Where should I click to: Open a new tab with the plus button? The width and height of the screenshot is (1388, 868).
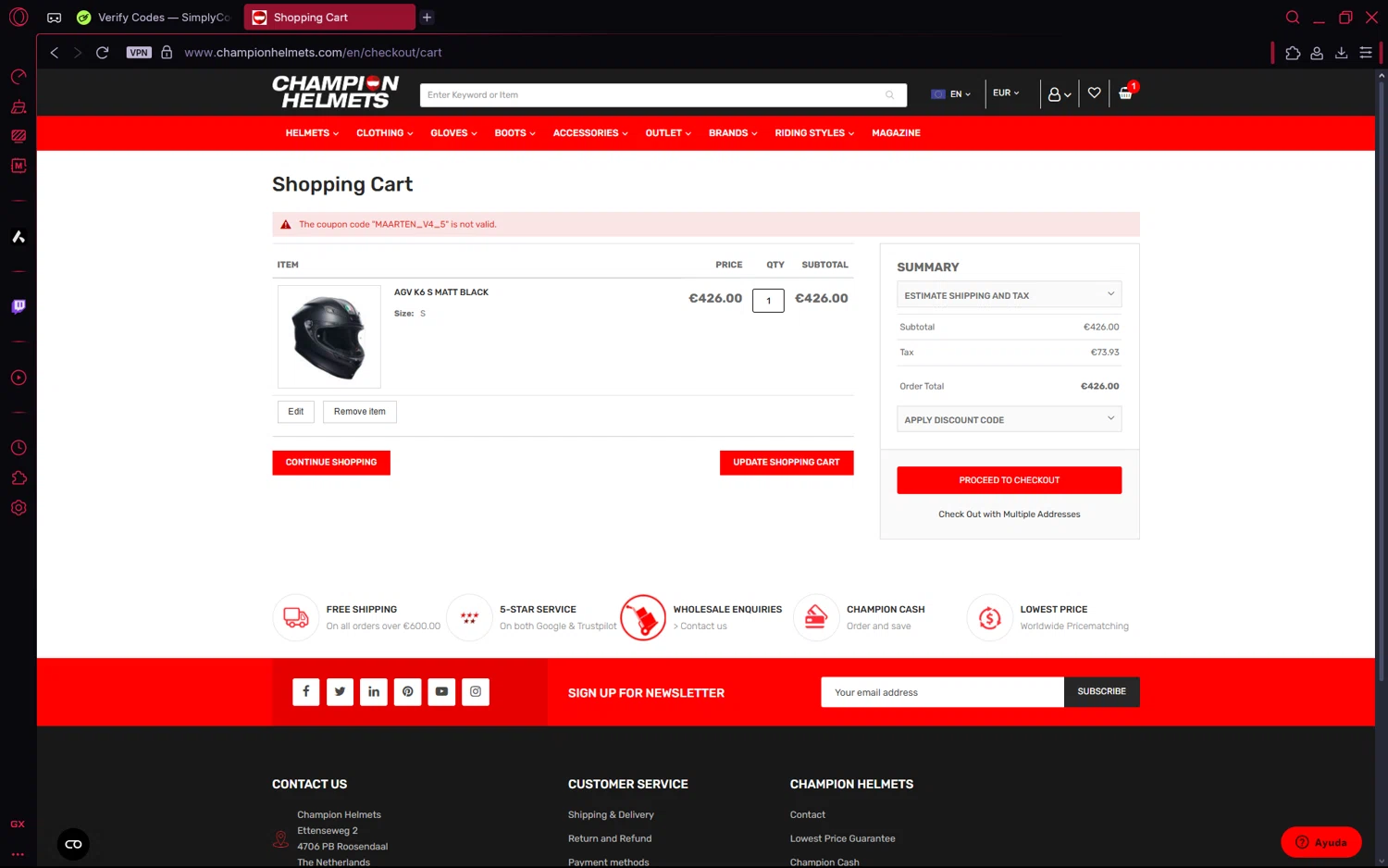[x=427, y=18]
